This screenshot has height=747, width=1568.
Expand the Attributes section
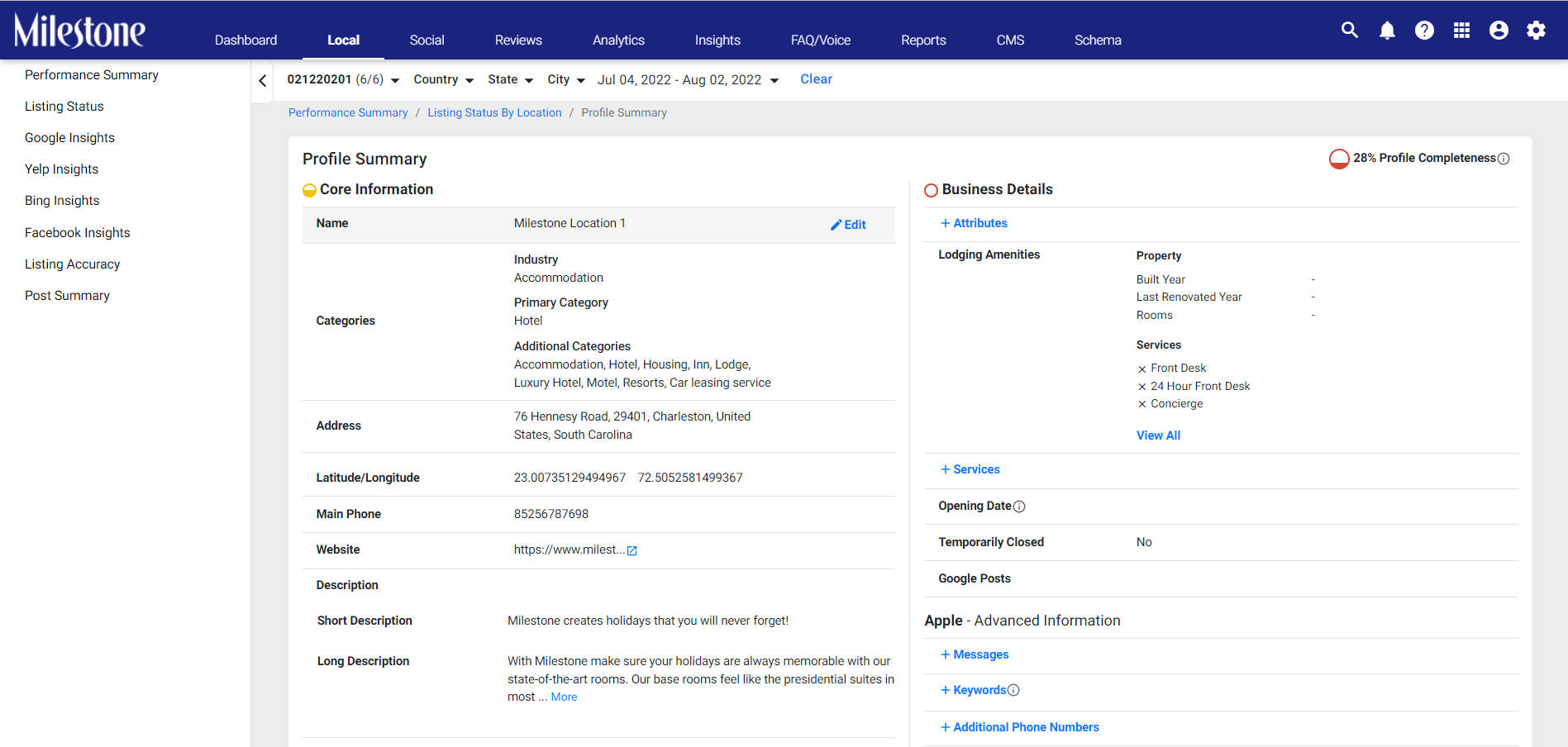click(x=974, y=223)
